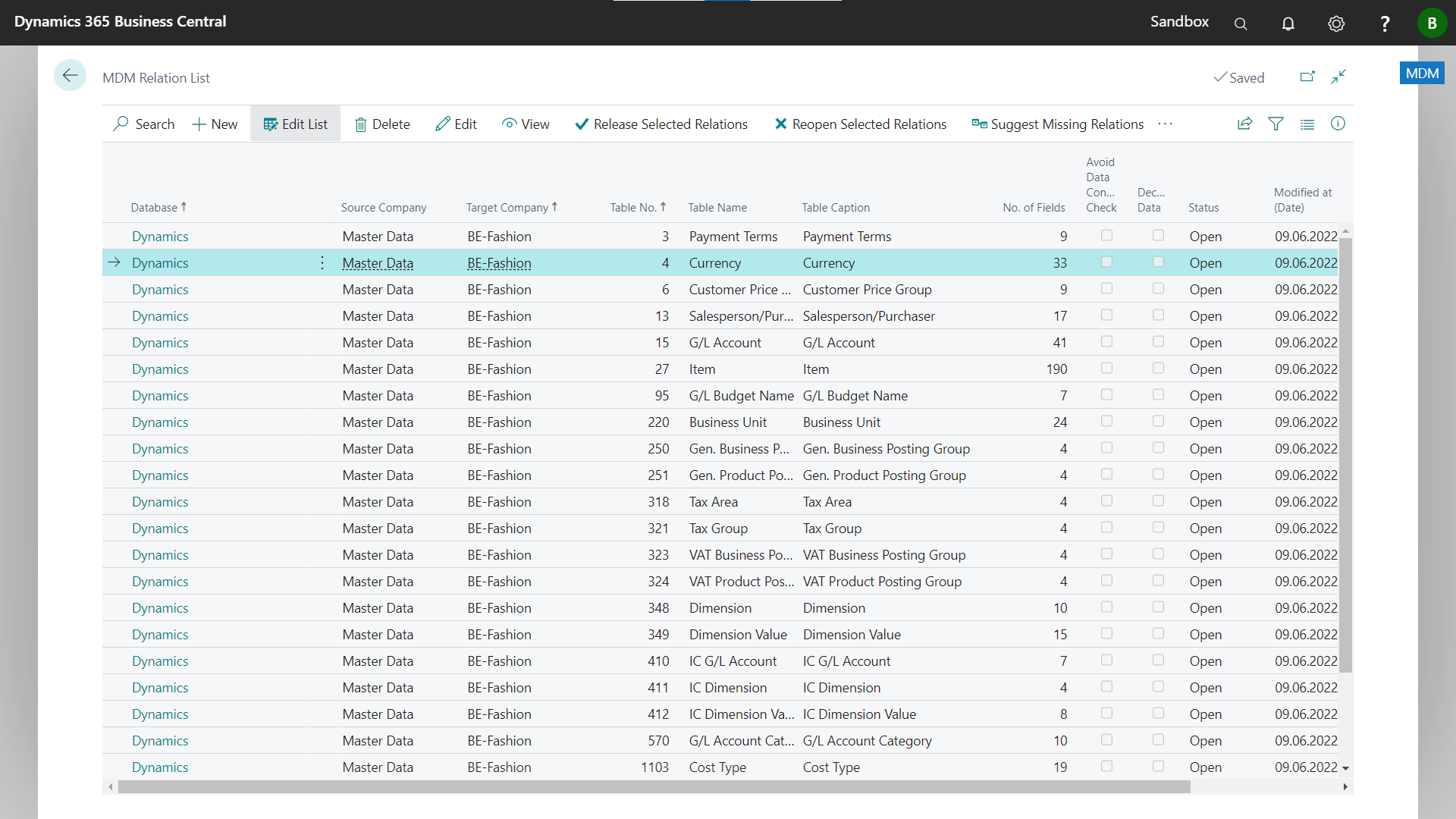Toggle the filter pane funnel icon
This screenshot has height=819, width=1456.
pos(1276,124)
